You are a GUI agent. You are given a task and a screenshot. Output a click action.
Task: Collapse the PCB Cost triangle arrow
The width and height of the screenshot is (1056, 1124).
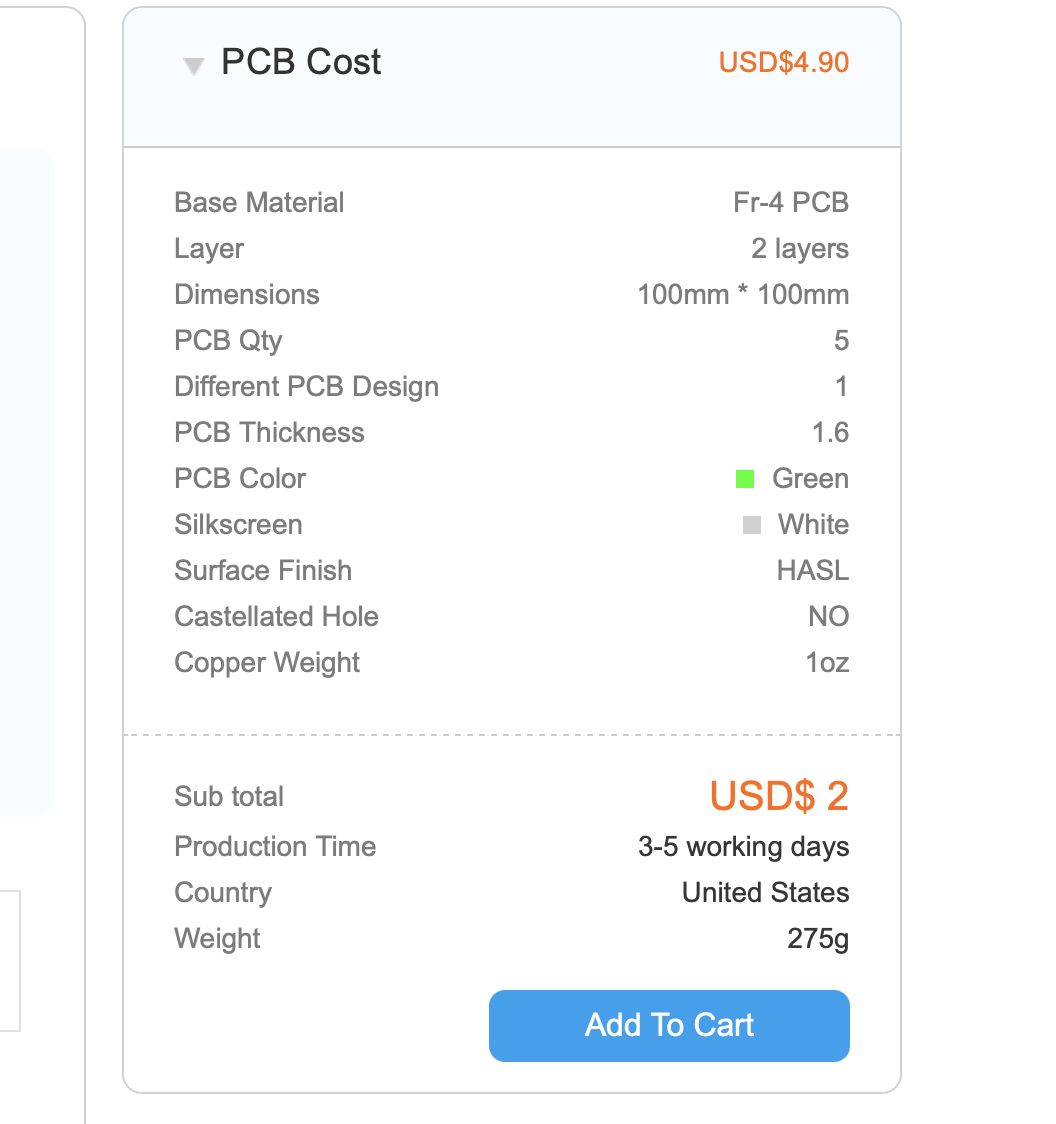click(194, 66)
